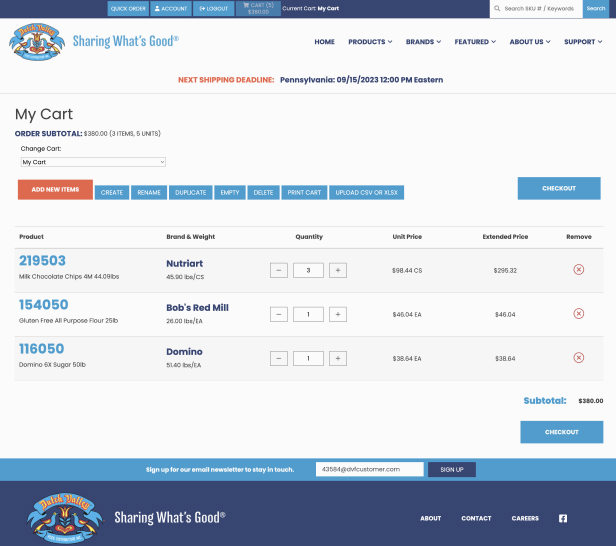616x546 pixels.
Task: Open Quick Order
Action: click(x=128, y=8)
